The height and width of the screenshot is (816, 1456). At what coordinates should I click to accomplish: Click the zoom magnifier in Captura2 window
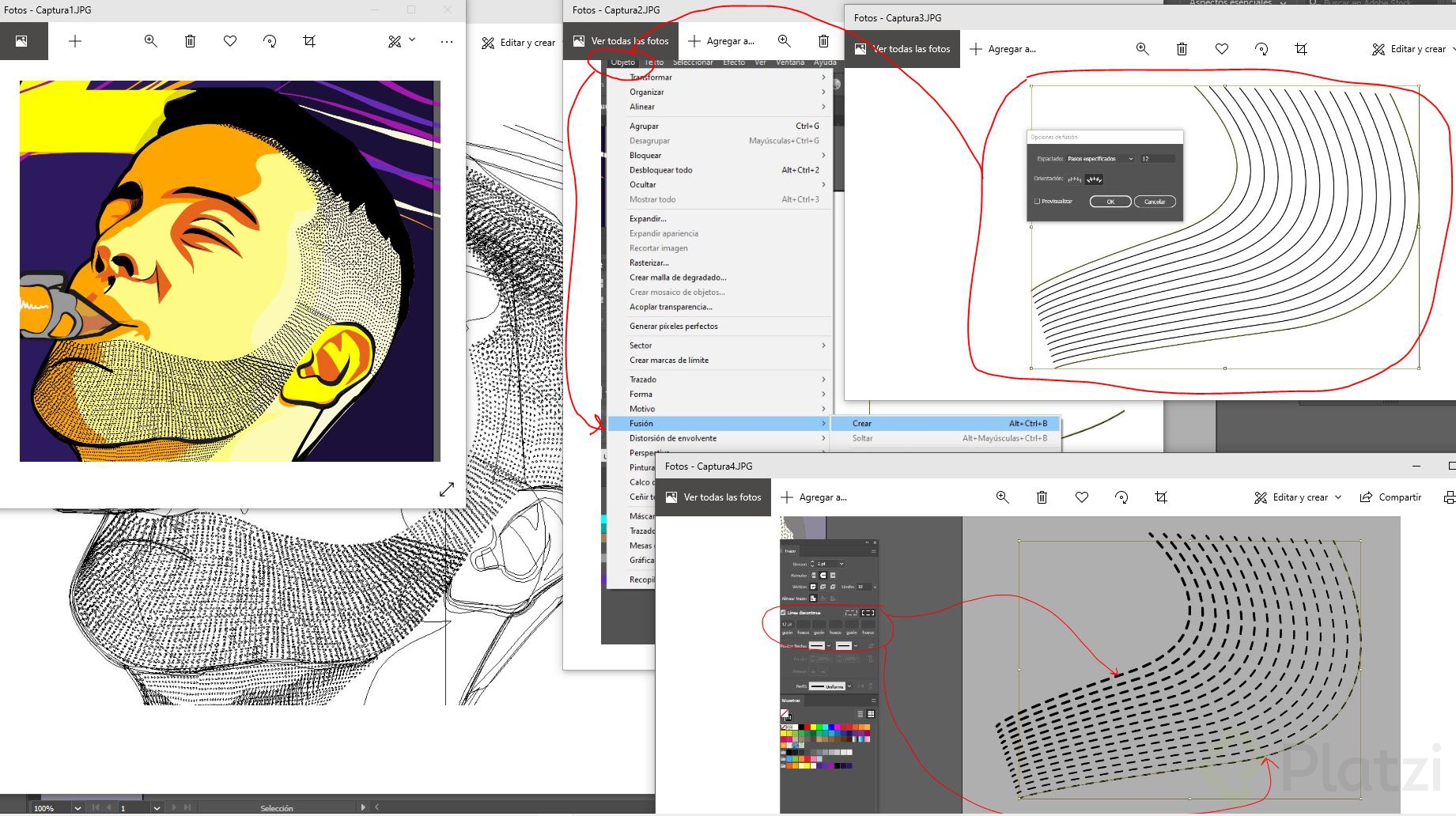pyautogui.click(x=784, y=41)
